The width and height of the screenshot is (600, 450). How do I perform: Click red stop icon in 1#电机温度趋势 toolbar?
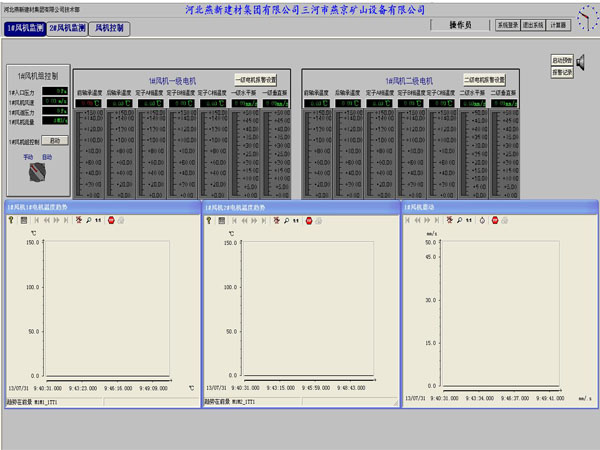click(111, 219)
